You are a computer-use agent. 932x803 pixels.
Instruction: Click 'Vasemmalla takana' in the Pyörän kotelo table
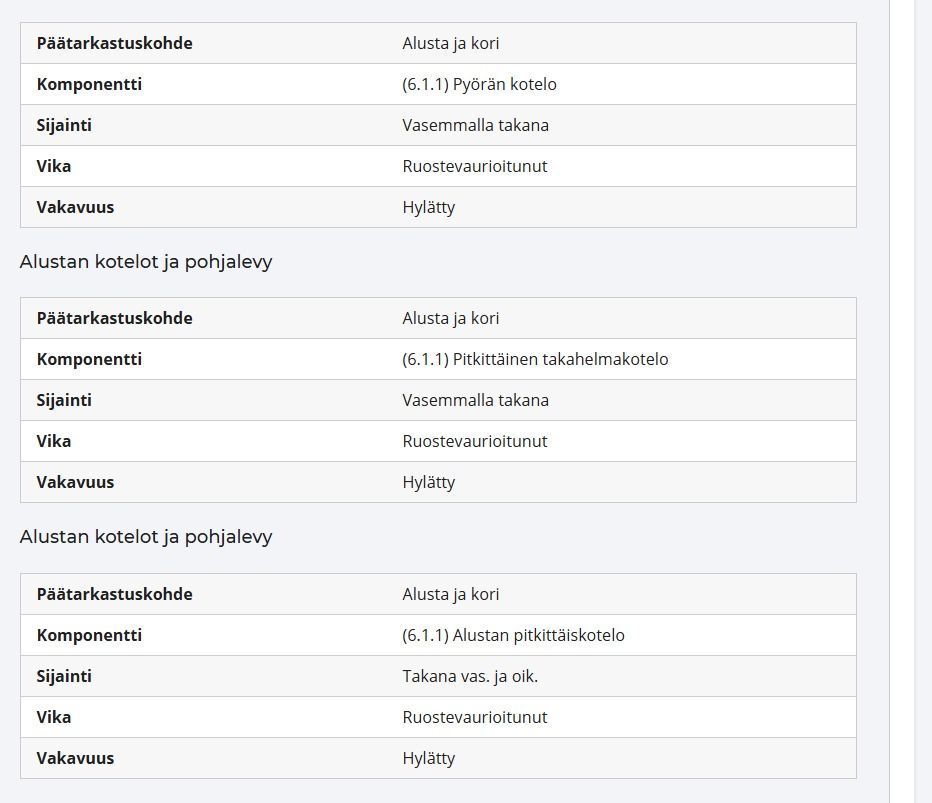point(475,125)
